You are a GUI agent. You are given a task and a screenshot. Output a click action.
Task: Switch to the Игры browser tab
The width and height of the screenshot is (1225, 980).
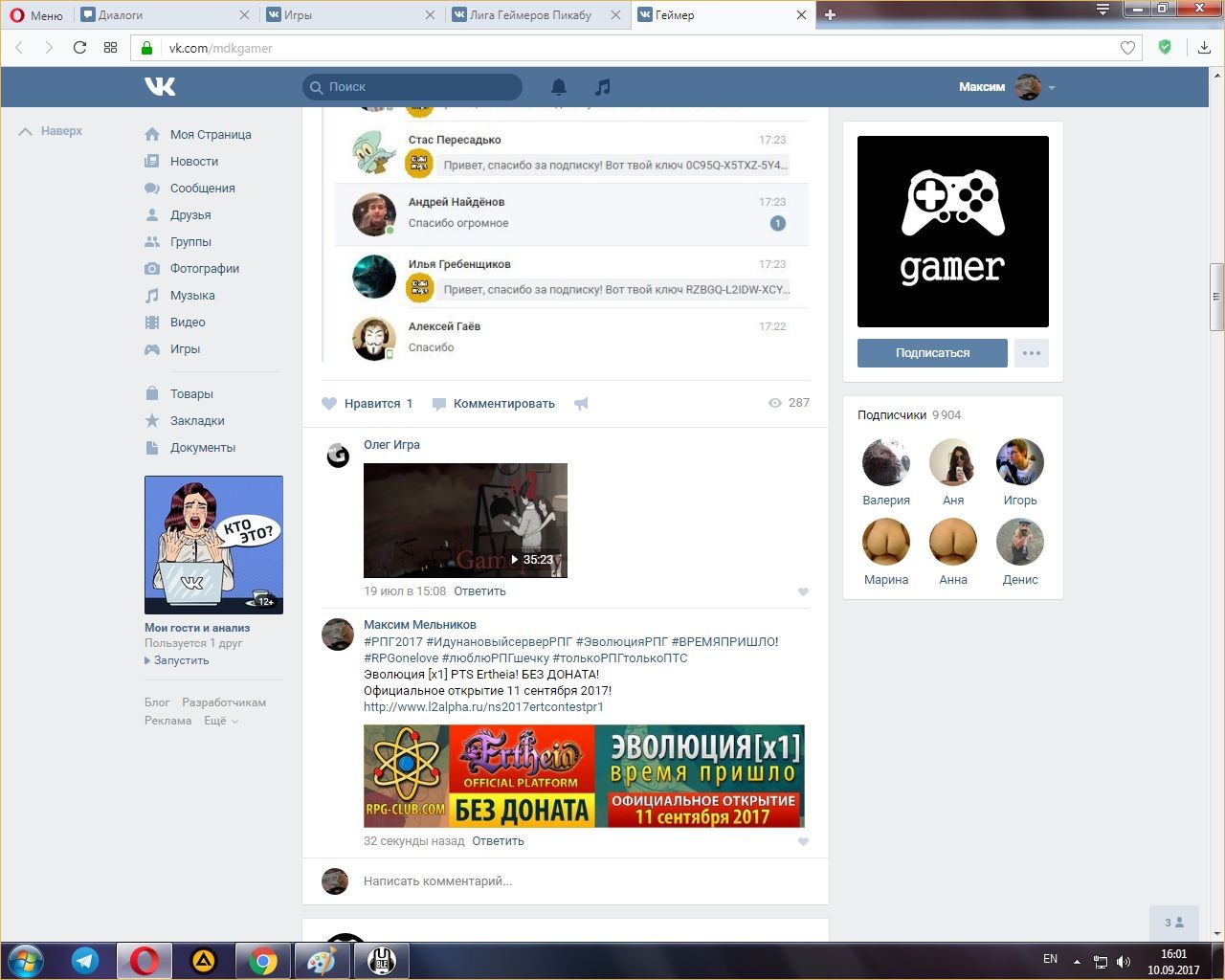pyautogui.click(x=350, y=14)
